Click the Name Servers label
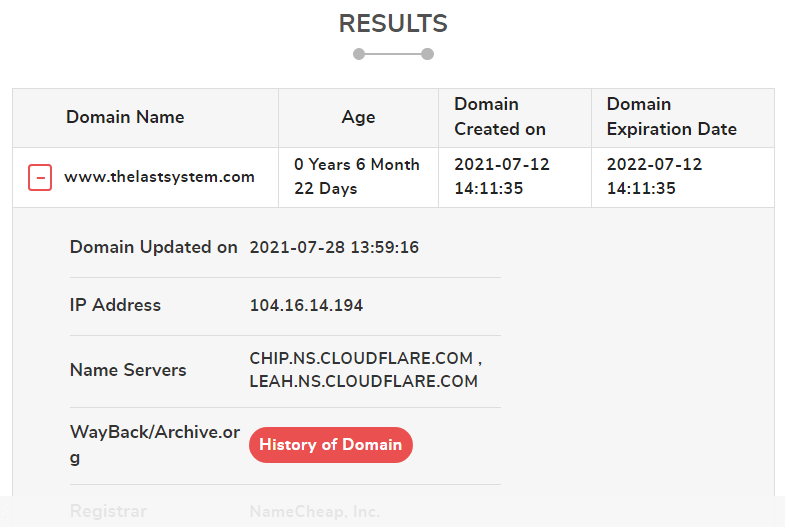This screenshot has height=527, width=785. coord(128,370)
